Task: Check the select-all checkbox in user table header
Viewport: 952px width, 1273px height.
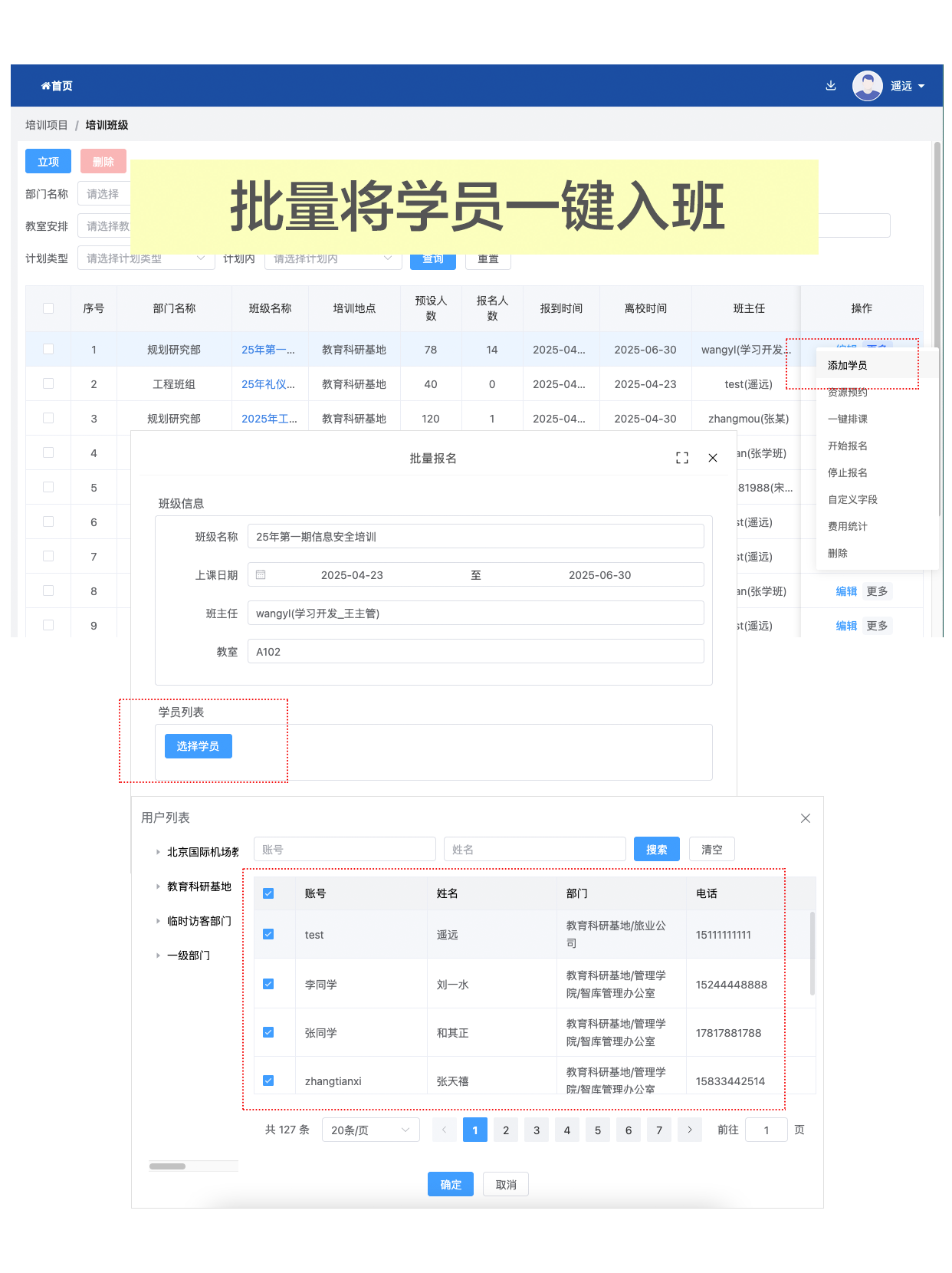Action: (x=268, y=893)
